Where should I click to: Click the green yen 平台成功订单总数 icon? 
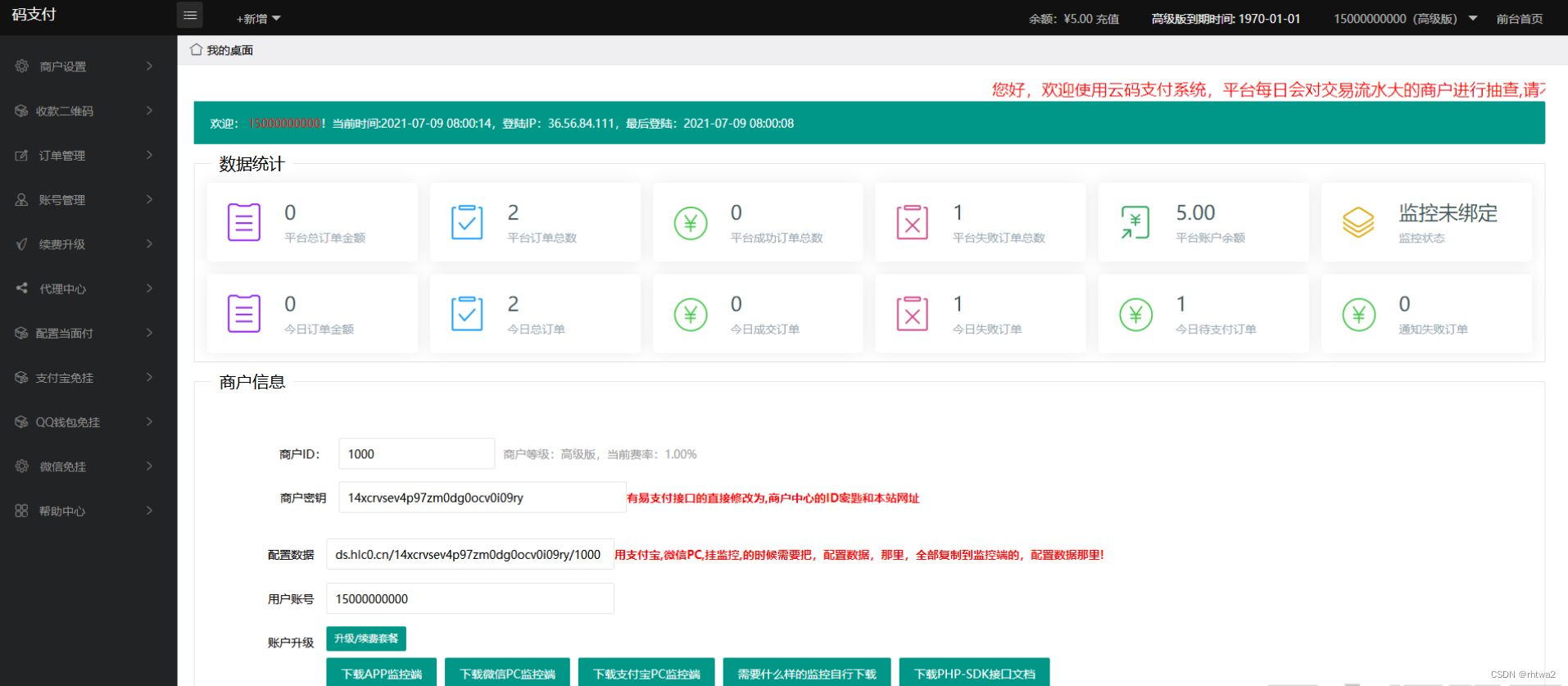[691, 223]
